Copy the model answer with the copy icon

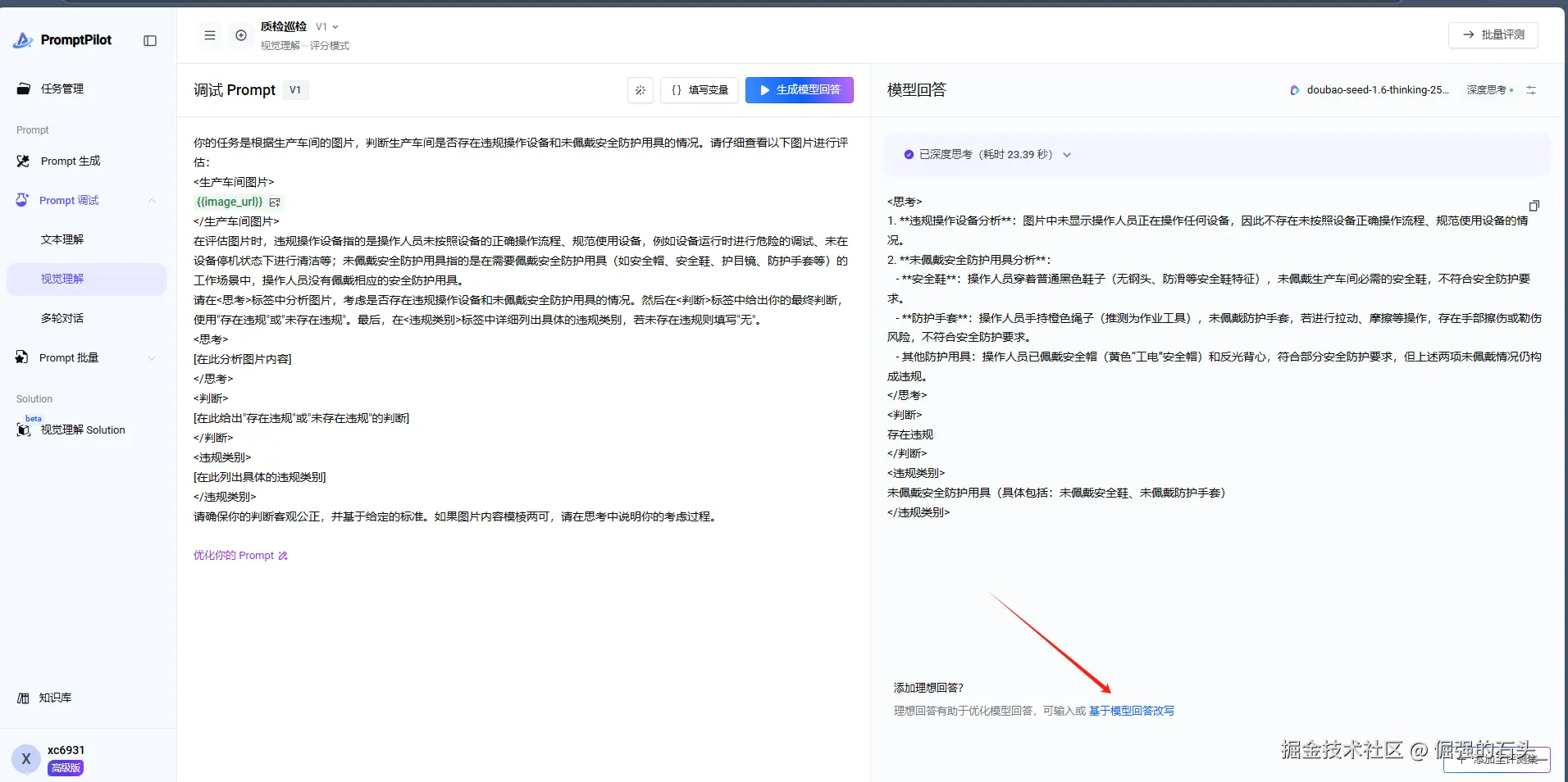[1534, 205]
